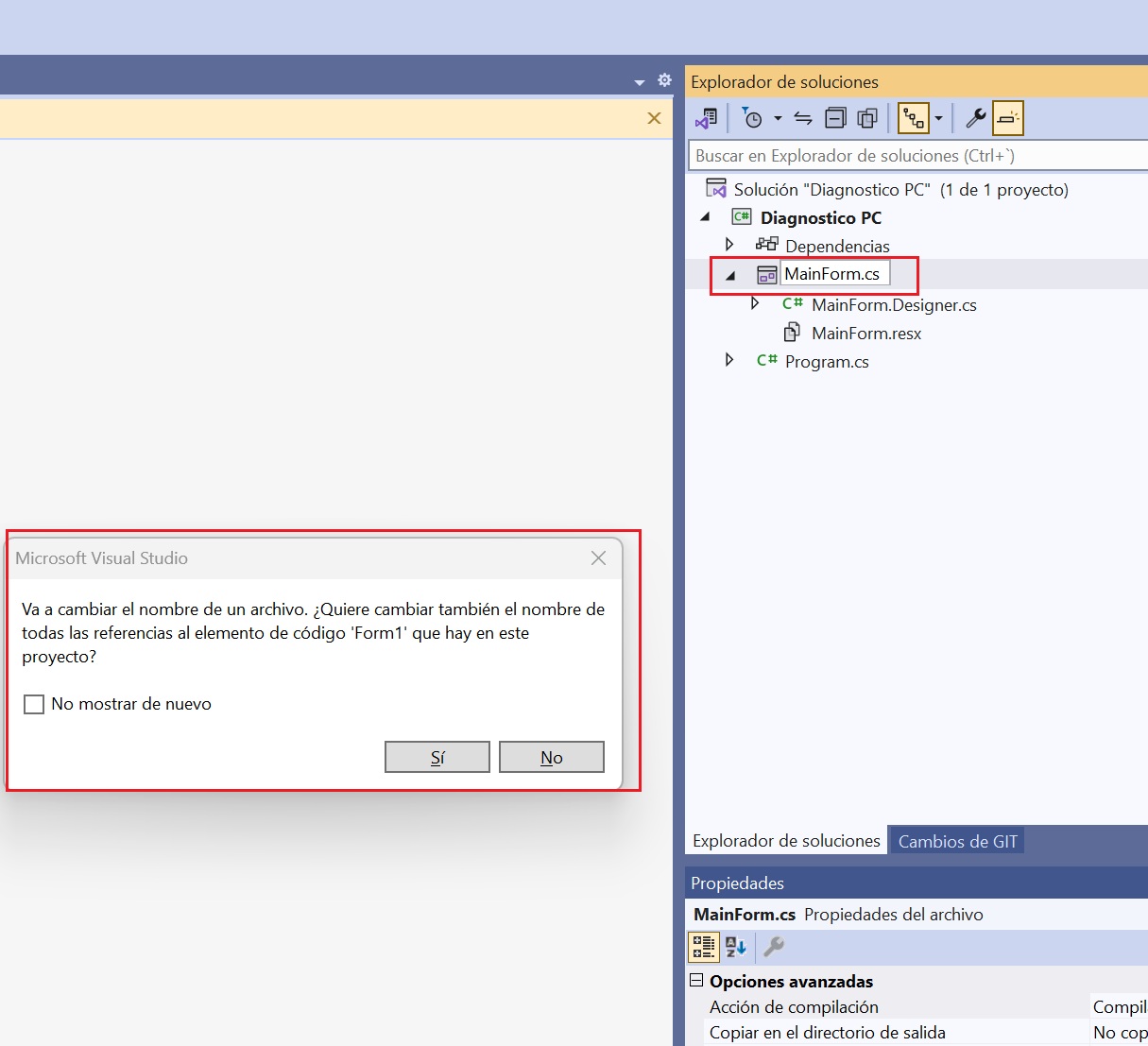The width and height of the screenshot is (1148, 1046).
Task: Click the pending changes filter clock icon
Action: [x=752, y=118]
